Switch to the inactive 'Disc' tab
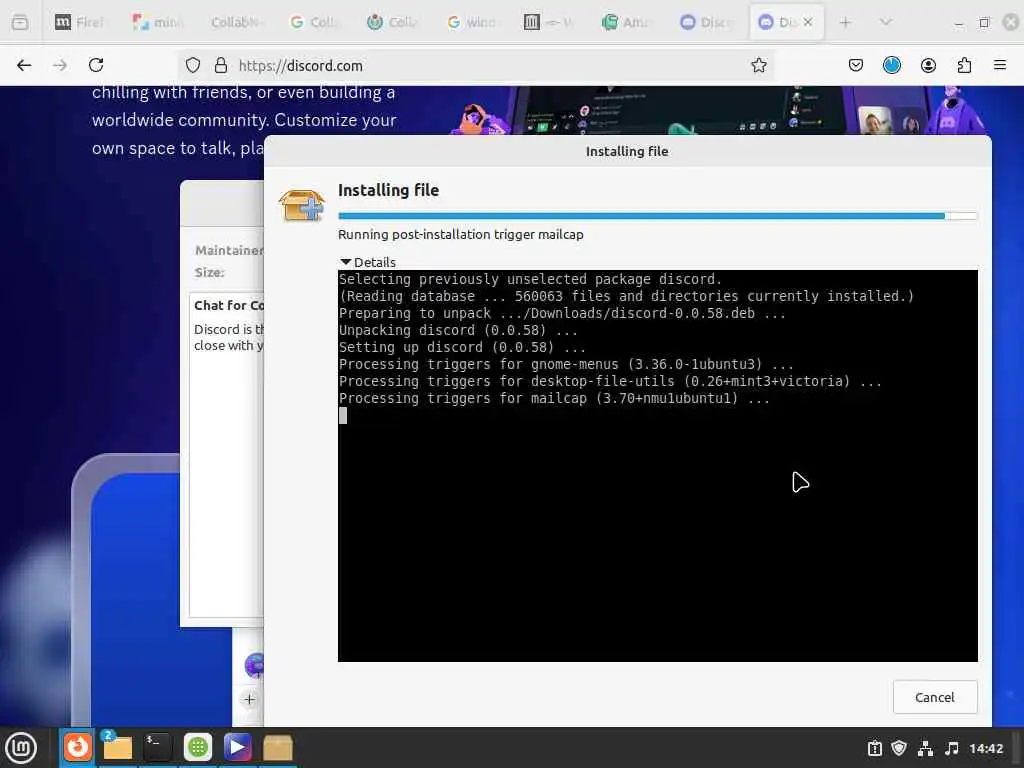 (x=706, y=22)
